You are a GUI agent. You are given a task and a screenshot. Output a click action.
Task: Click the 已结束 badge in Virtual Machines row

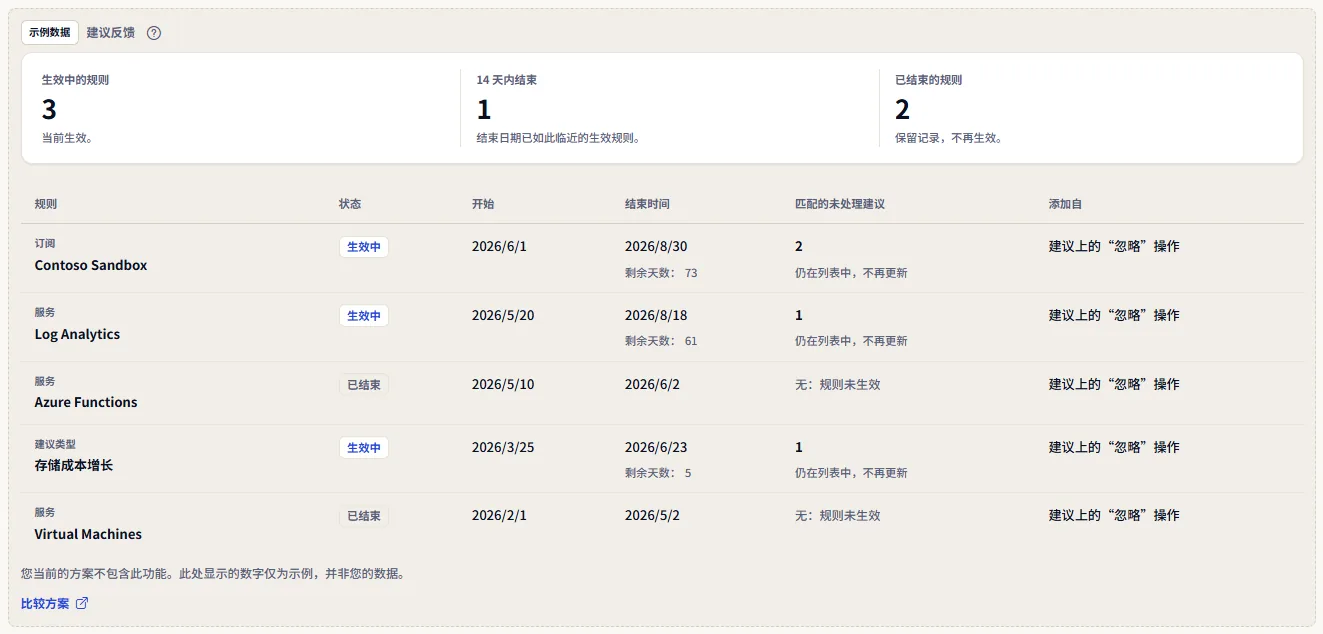pyautogui.click(x=364, y=517)
